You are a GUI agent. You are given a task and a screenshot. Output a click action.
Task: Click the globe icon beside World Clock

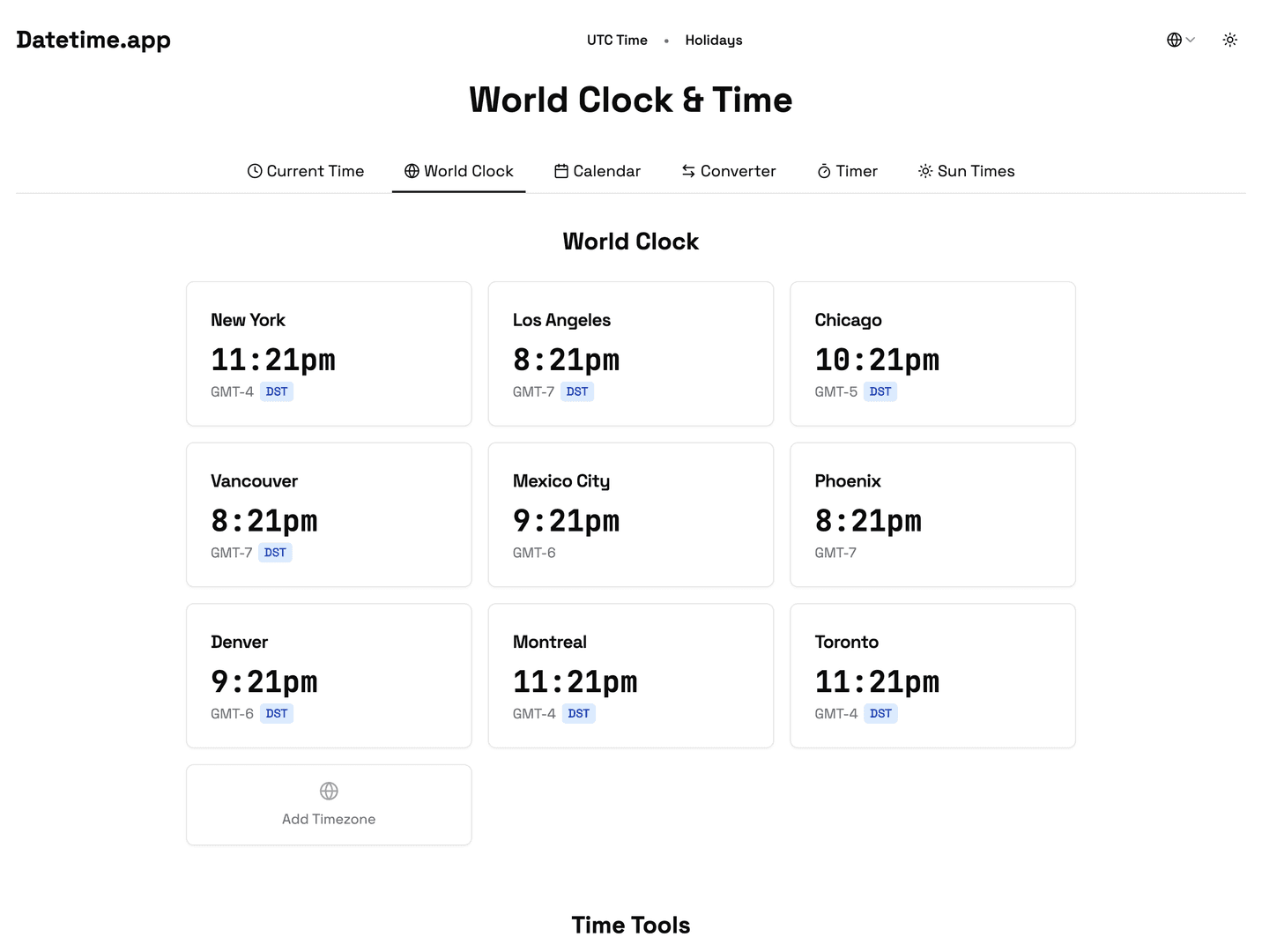pyautogui.click(x=412, y=171)
